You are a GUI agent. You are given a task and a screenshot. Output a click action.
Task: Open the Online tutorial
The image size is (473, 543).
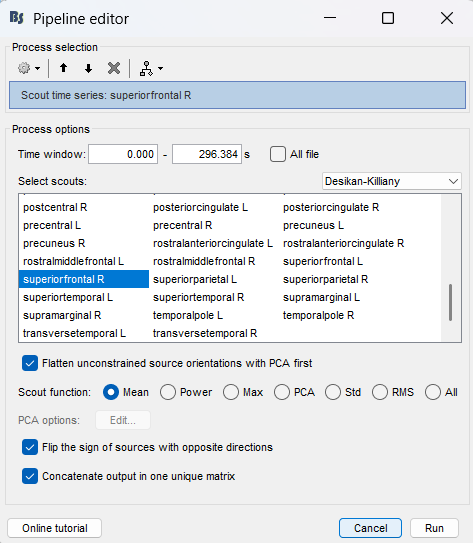pos(55,528)
